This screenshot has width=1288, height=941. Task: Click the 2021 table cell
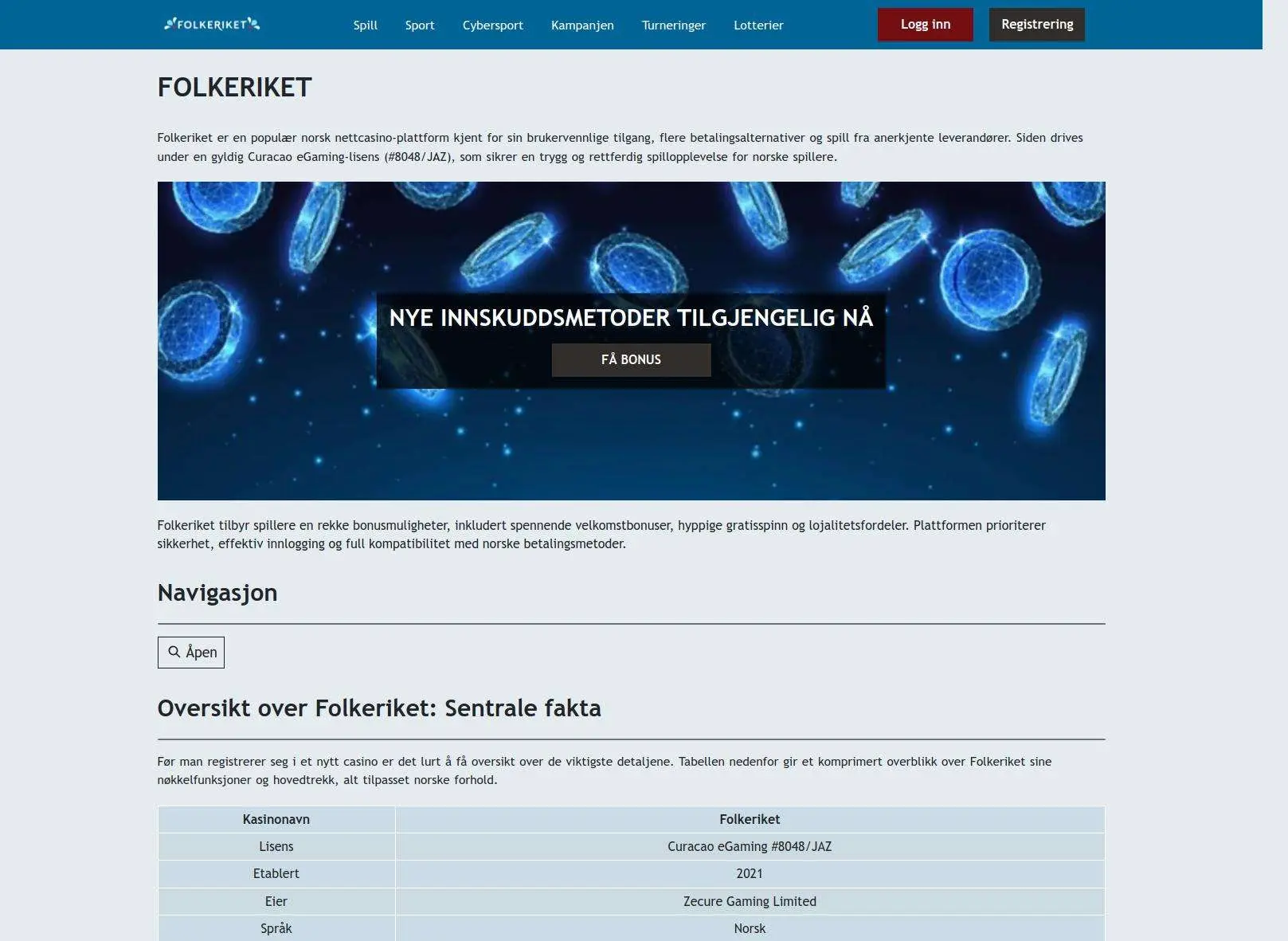[x=750, y=874]
